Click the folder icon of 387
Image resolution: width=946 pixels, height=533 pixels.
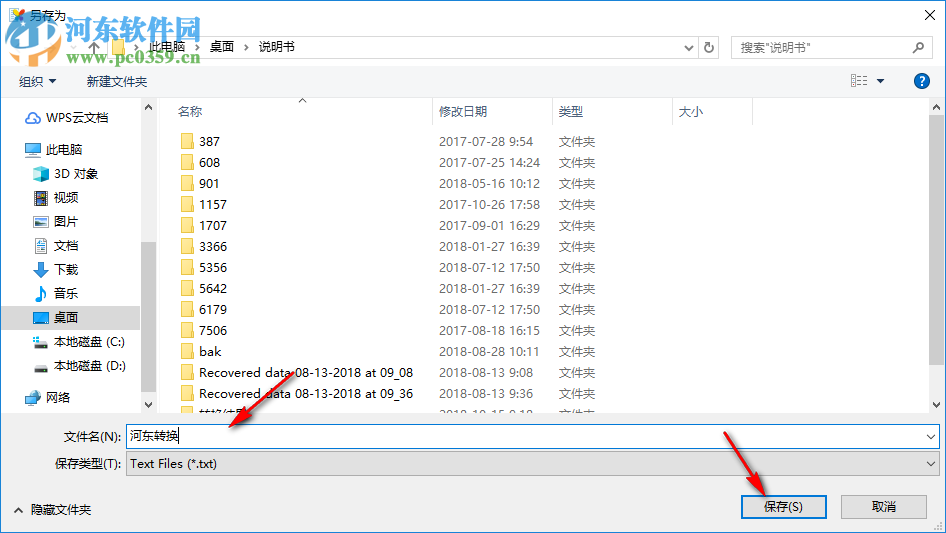pos(187,141)
